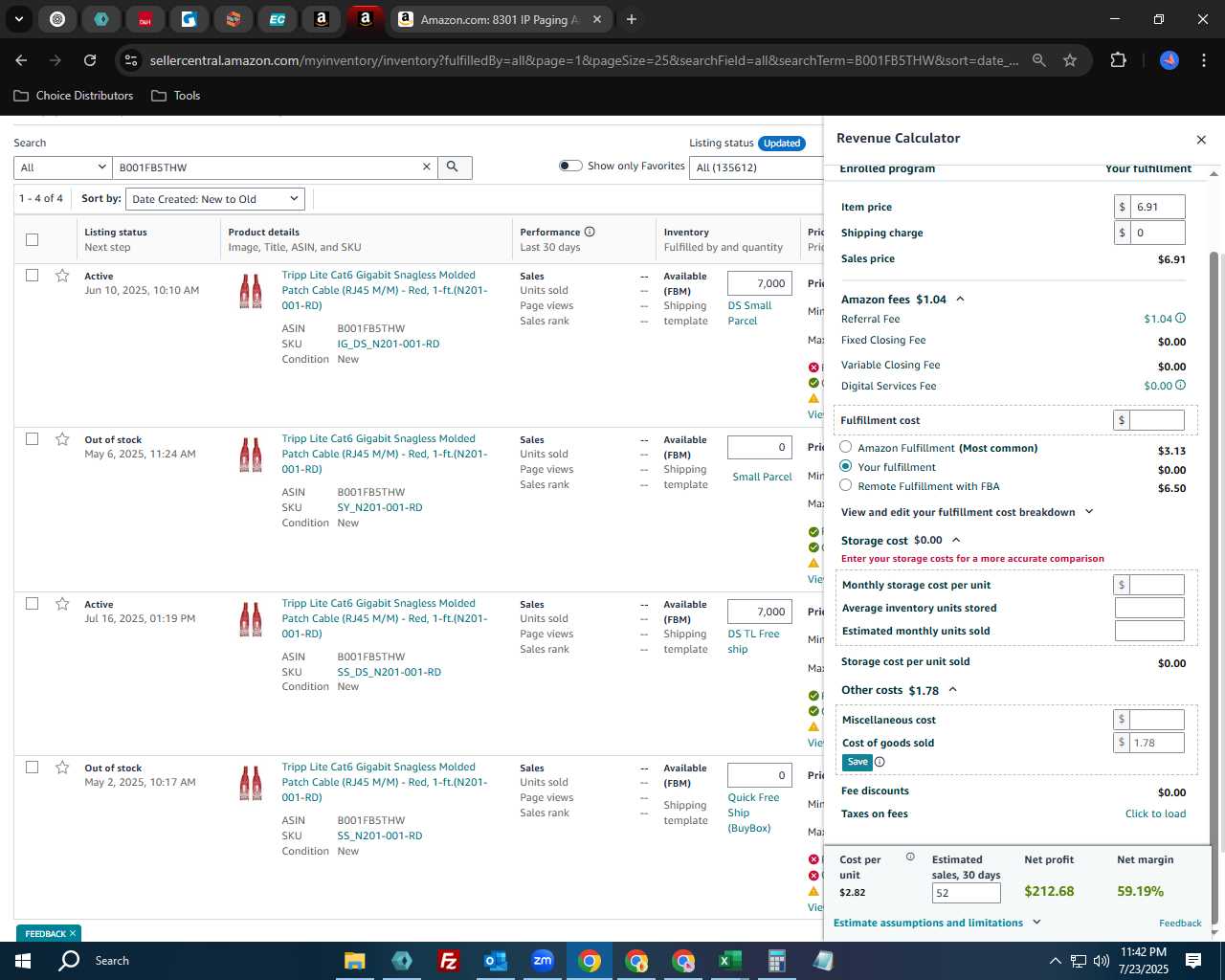Viewport: 1225px width, 980px height.
Task: Open the browser Extensions puzzle icon
Action: click(x=1118, y=60)
